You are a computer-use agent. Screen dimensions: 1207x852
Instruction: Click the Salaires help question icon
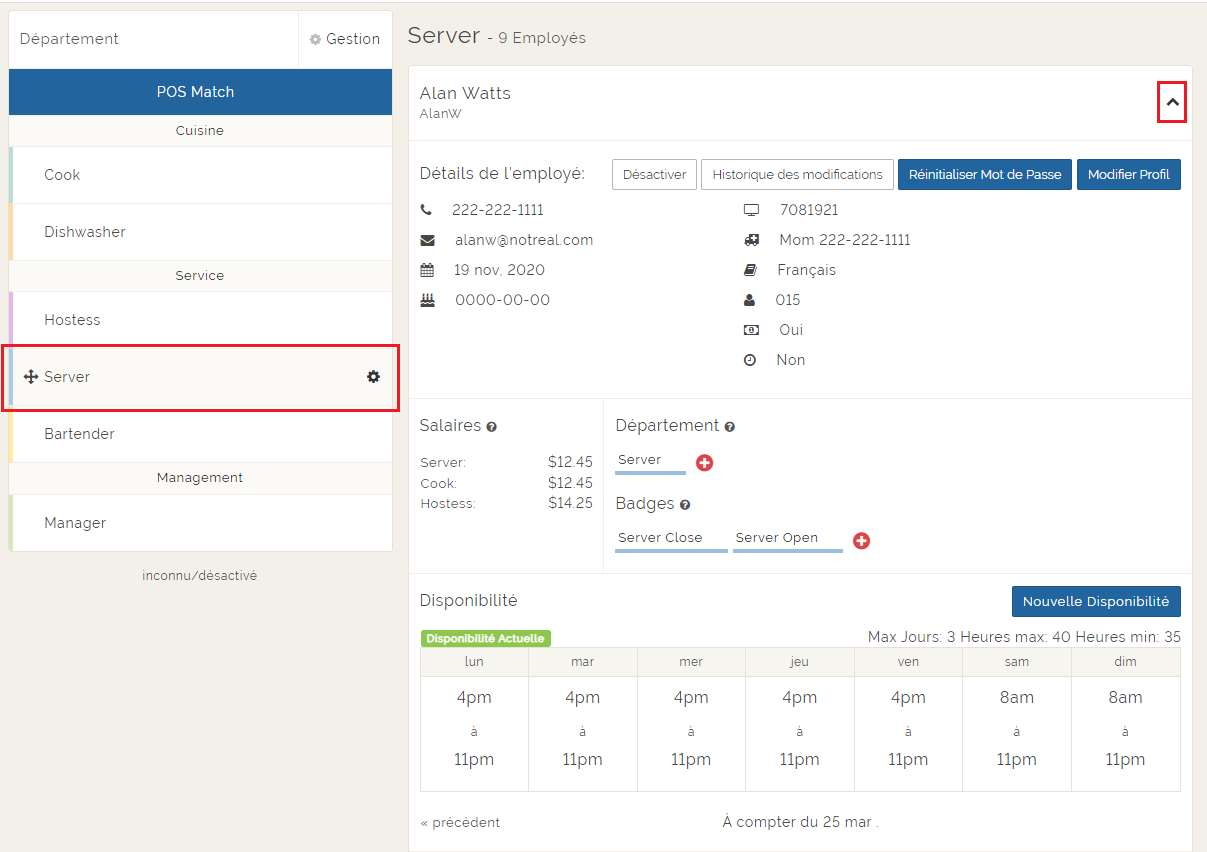491,427
